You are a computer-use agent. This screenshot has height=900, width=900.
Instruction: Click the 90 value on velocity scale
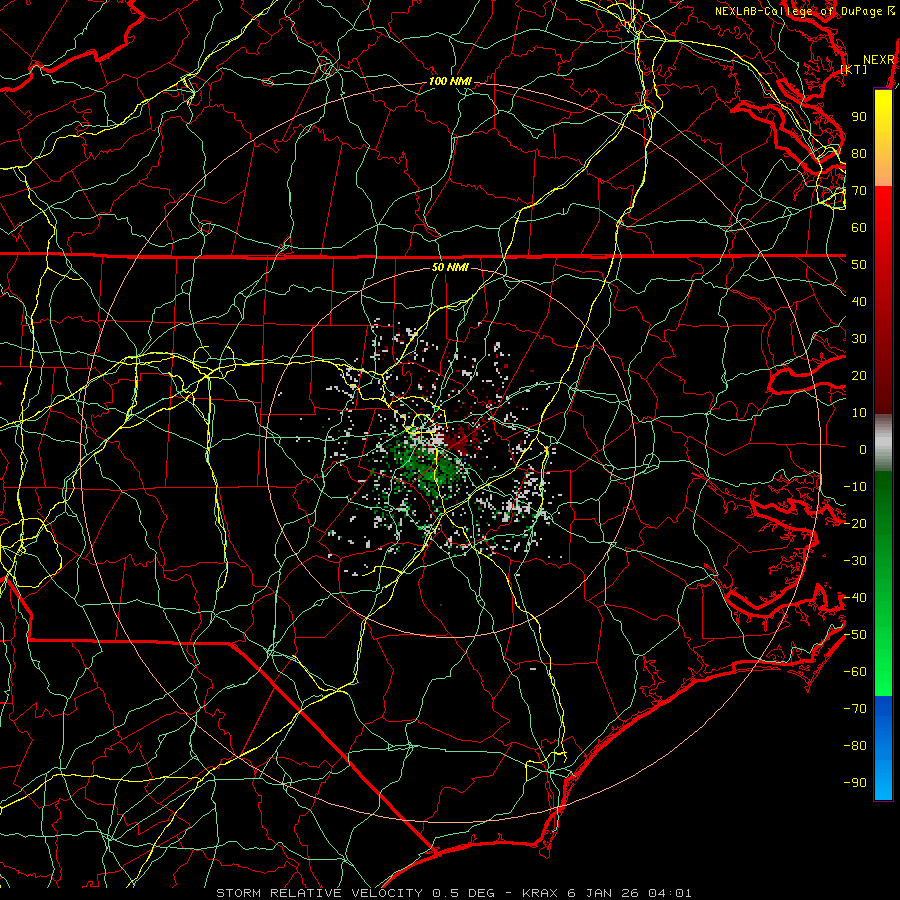(x=859, y=117)
